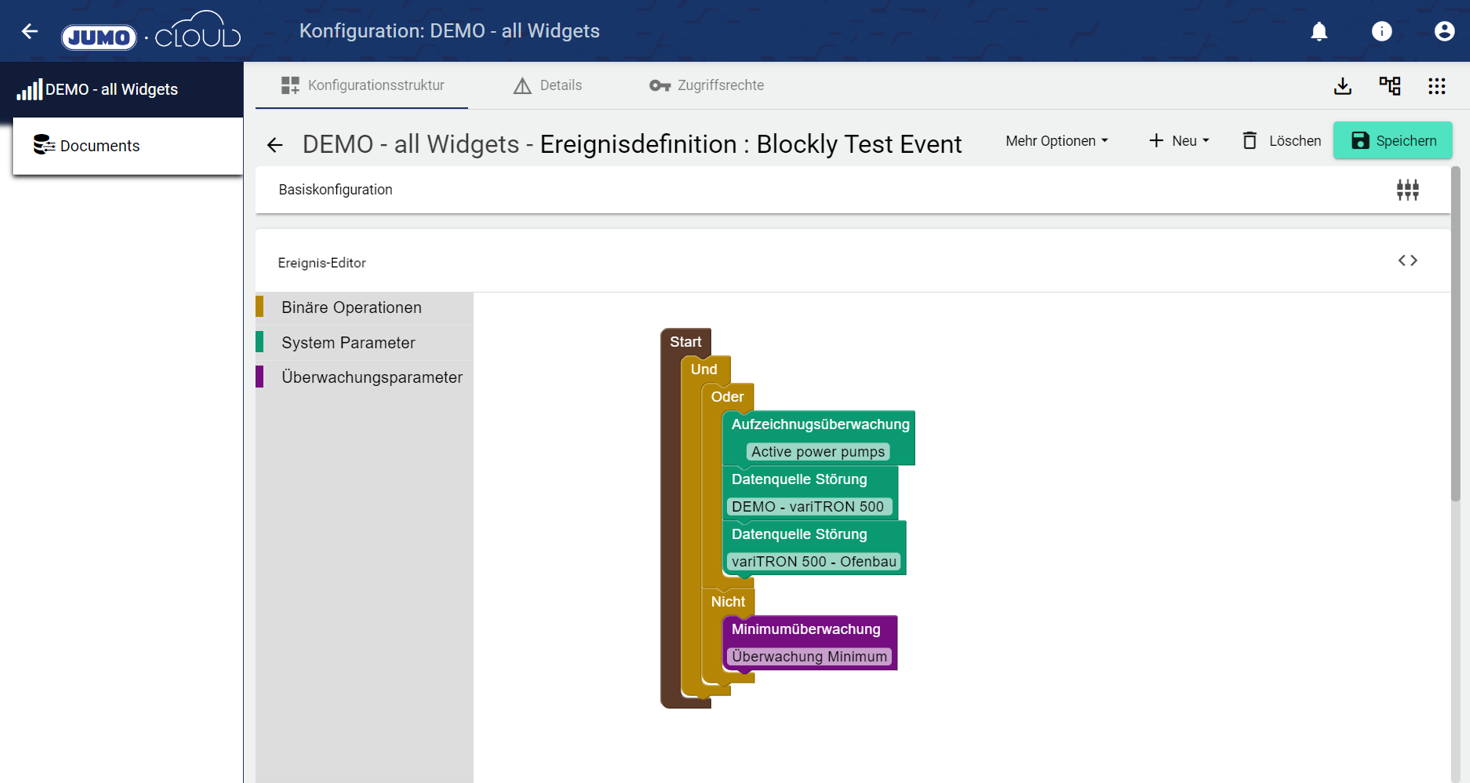Screen dimensions: 1470x783
Task: Switch to the Details tab
Action: pyautogui.click(x=547, y=86)
